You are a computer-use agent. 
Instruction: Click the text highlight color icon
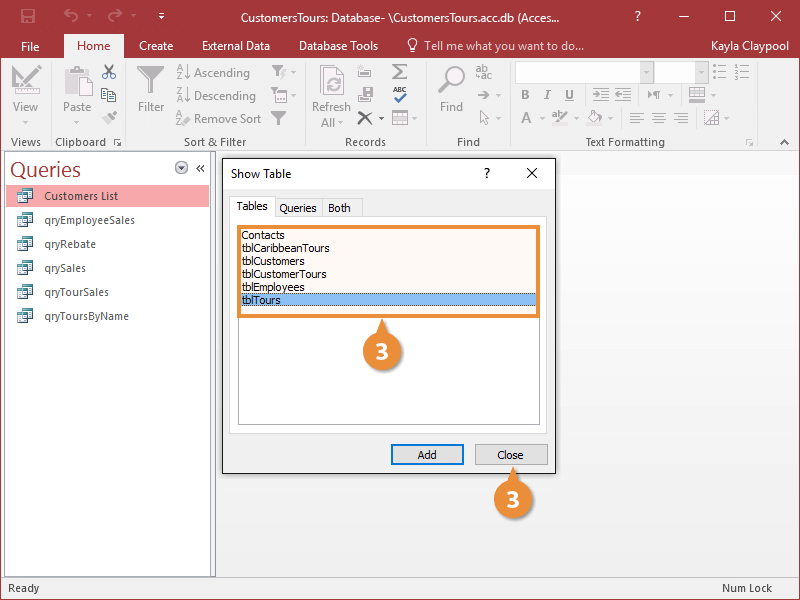click(x=560, y=118)
